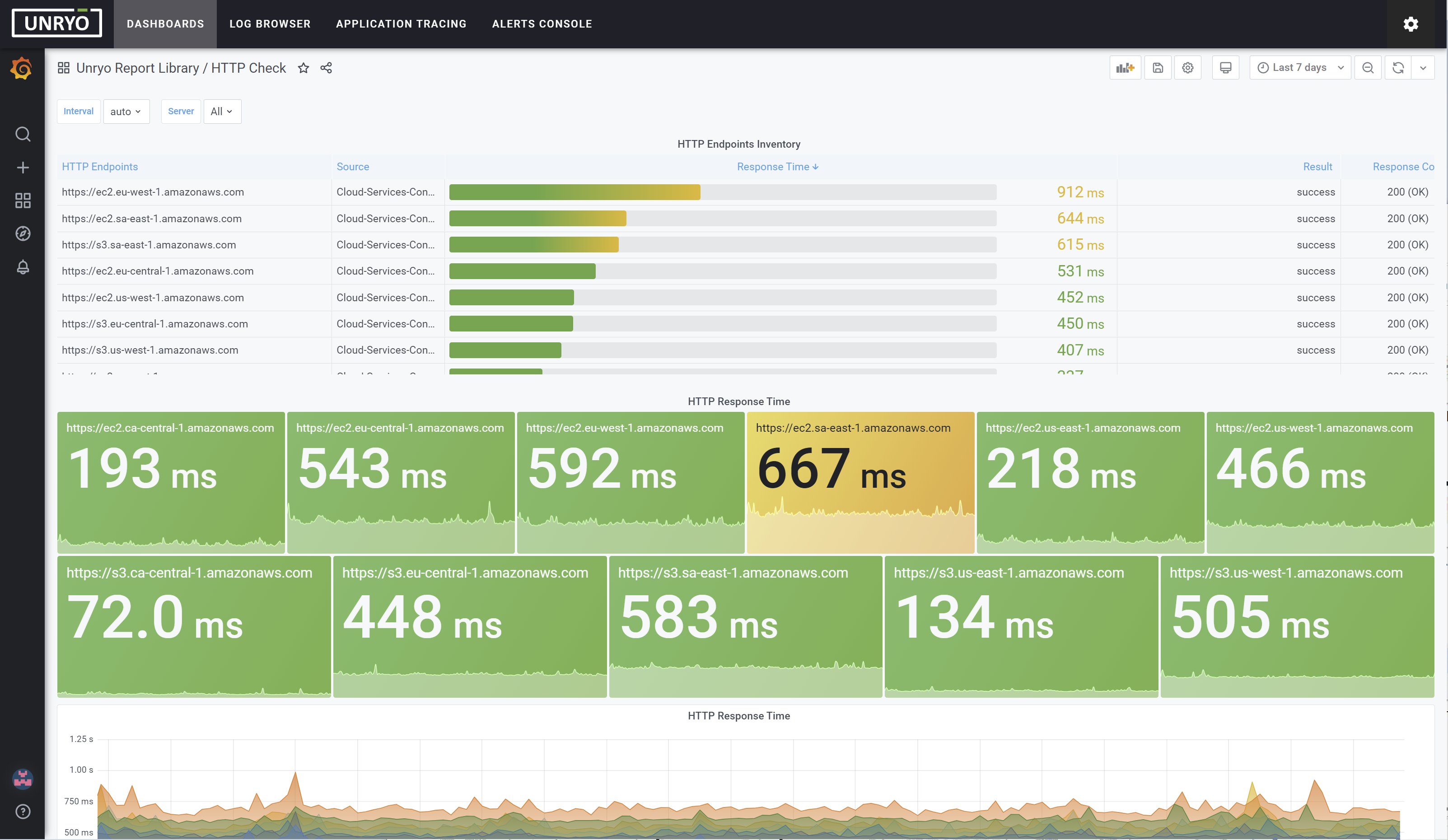Click the s3.us-west-1 505 ms stat tile
Screen dimensions: 1448x840
click(x=1298, y=627)
